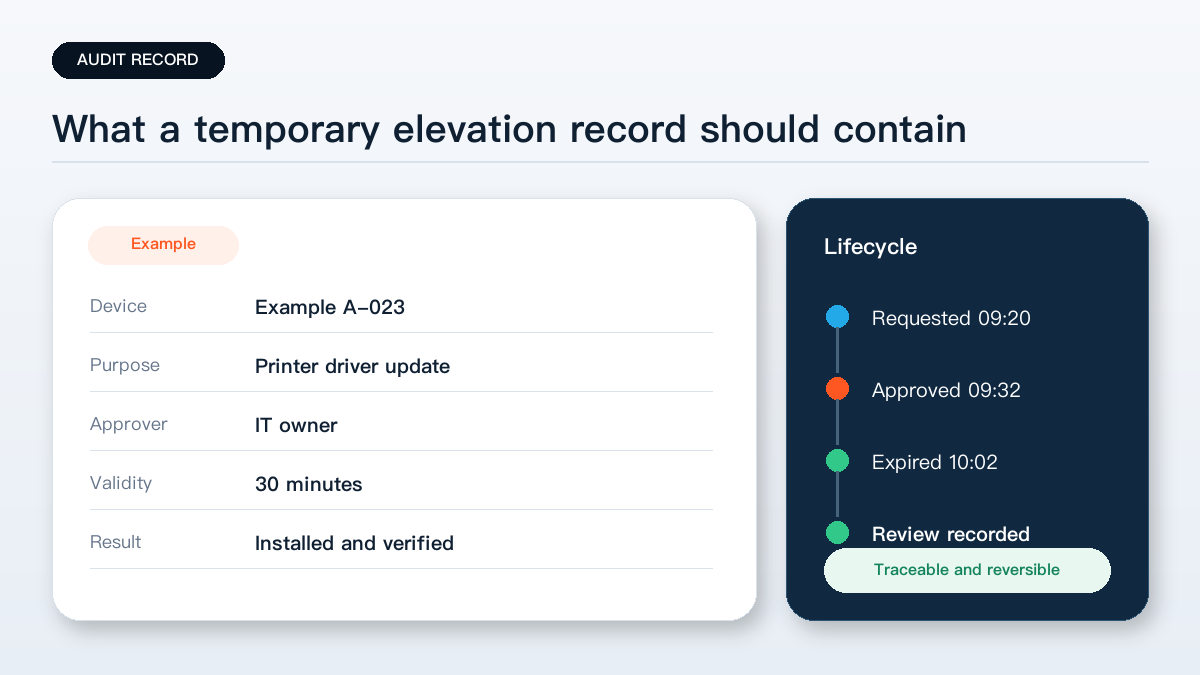Select the AUDIT RECORD badge
The width and height of the screenshot is (1200, 675).
click(x=138, y=60)
